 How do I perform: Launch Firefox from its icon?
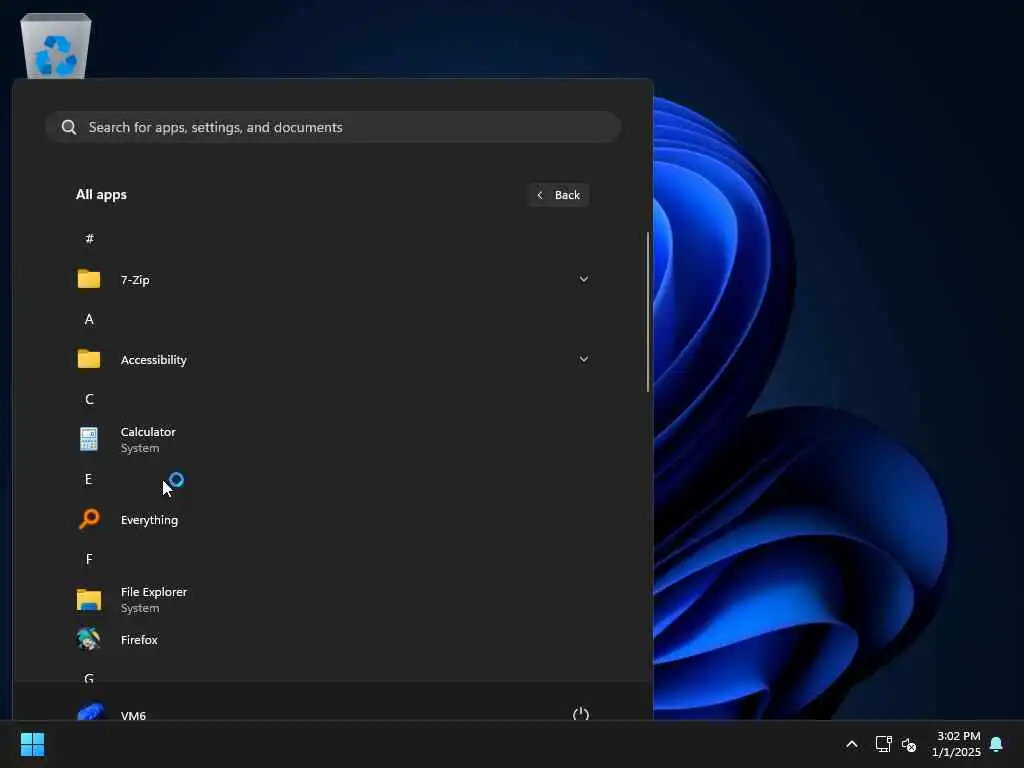click(88, 639)
